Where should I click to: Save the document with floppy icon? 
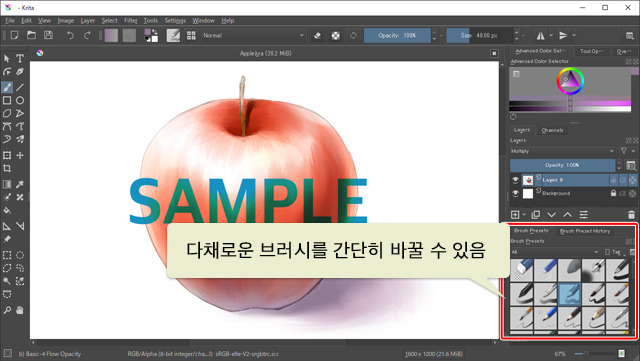click(49, 36)
